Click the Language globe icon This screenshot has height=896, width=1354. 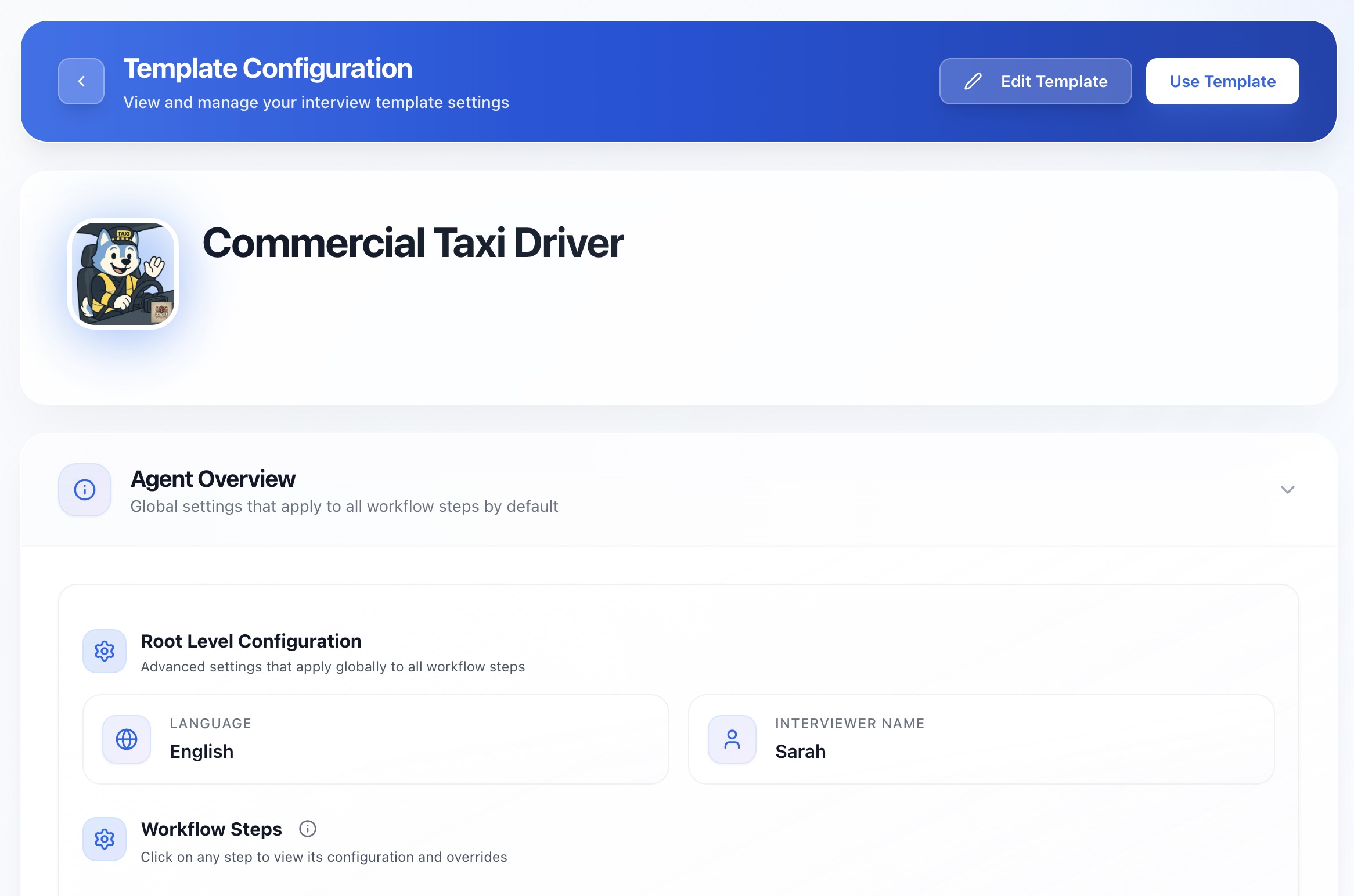(x=127, y=739)
